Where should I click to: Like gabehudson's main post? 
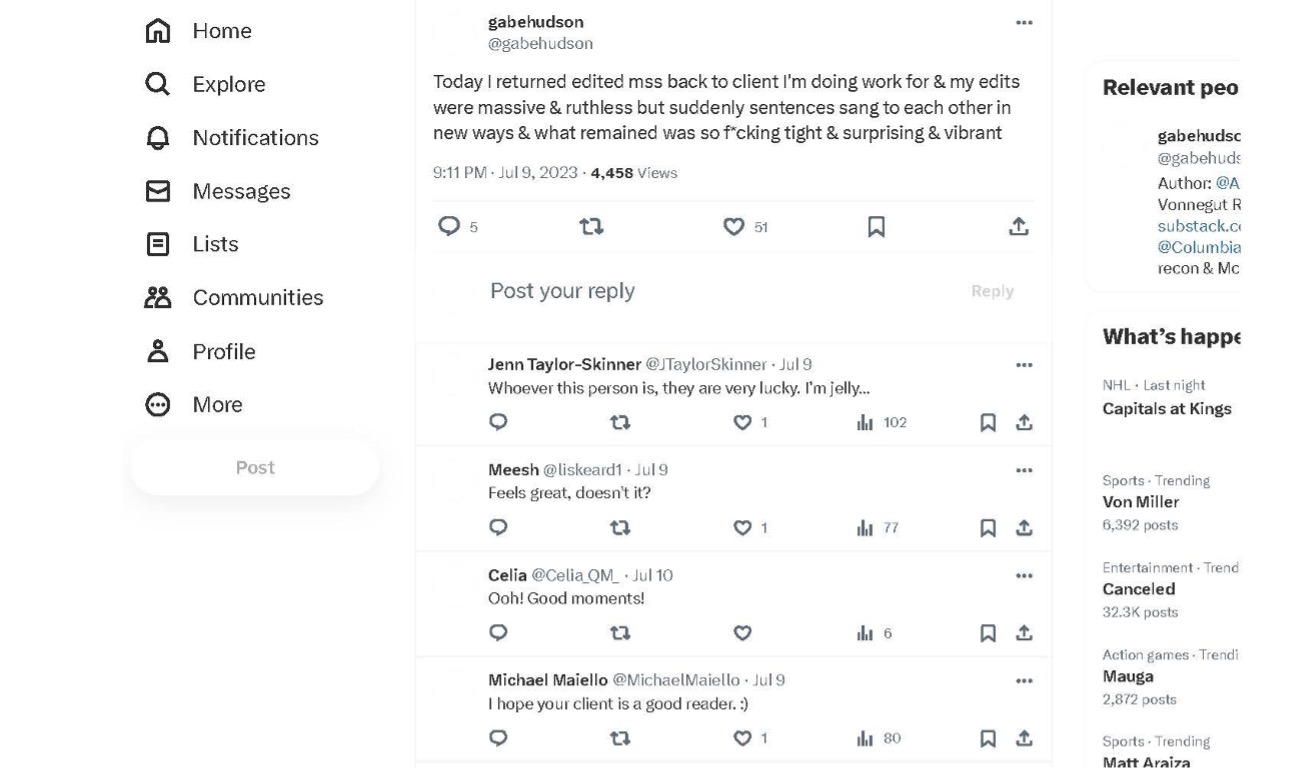coord(735,227)
